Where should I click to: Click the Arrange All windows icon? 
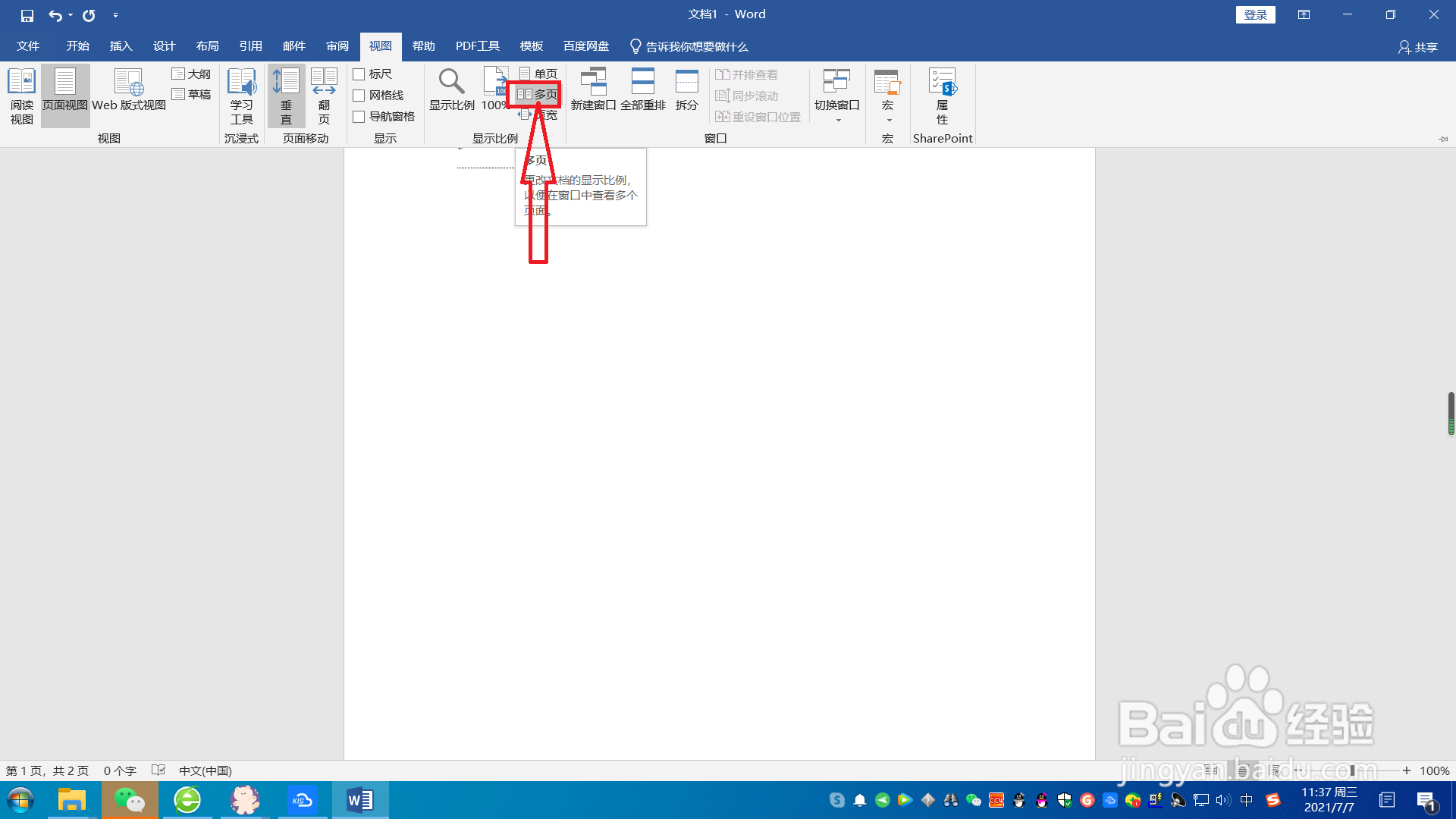click(642, 89)
